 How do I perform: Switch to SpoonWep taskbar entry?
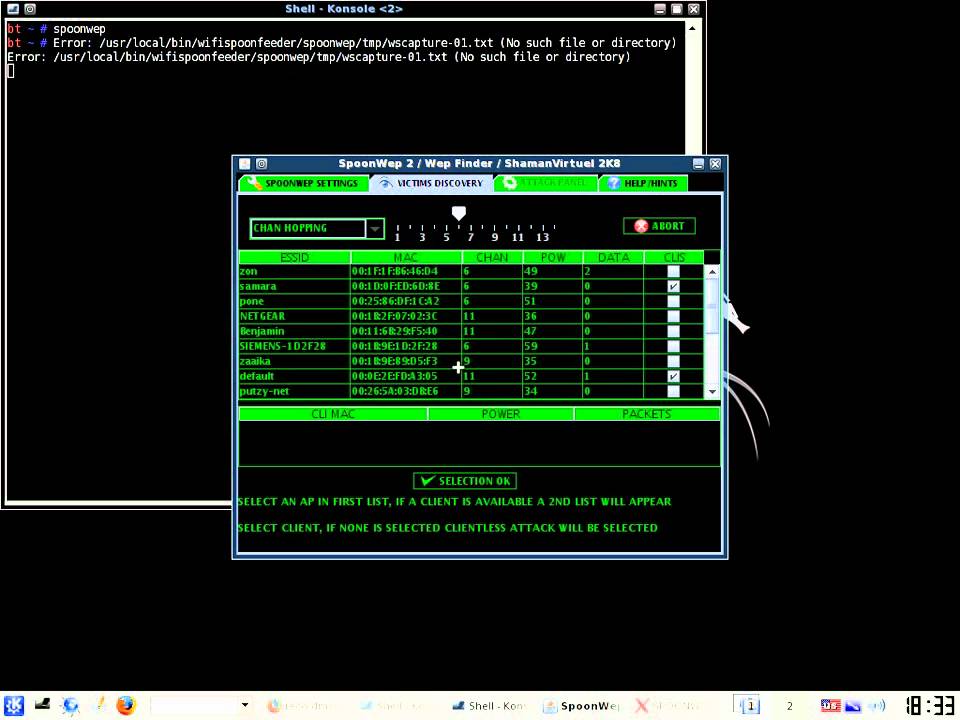tap(582, 706)
